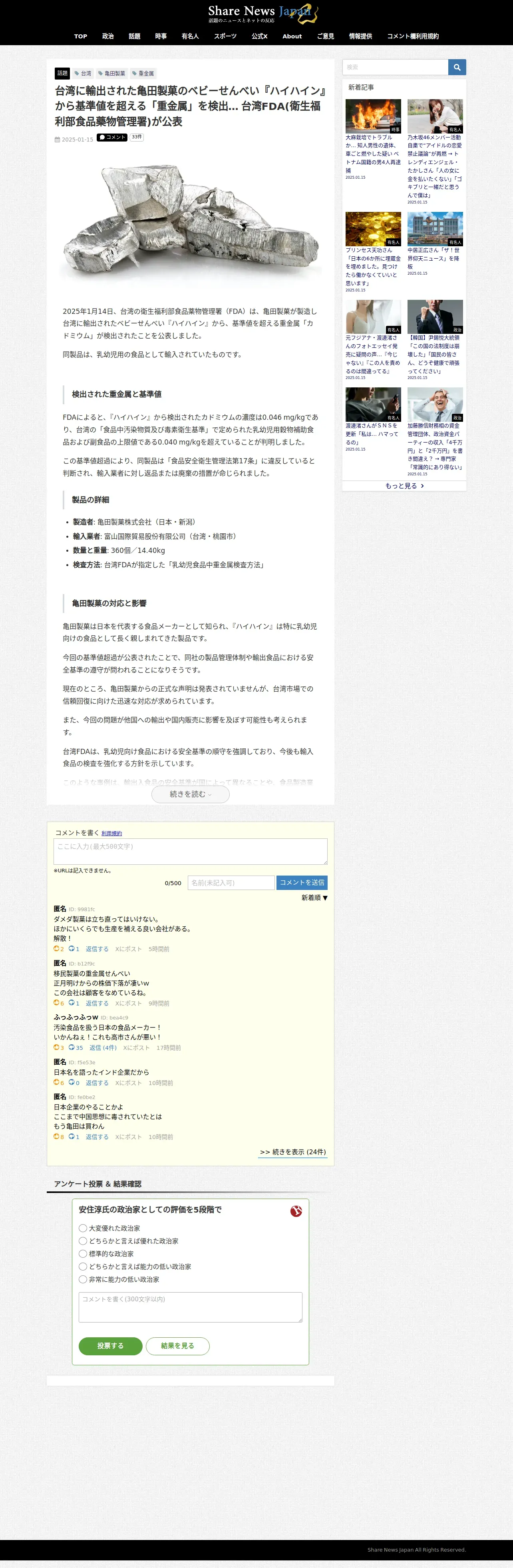
Task: Open the 話題 nav category
Action: [x=135, y=36]
